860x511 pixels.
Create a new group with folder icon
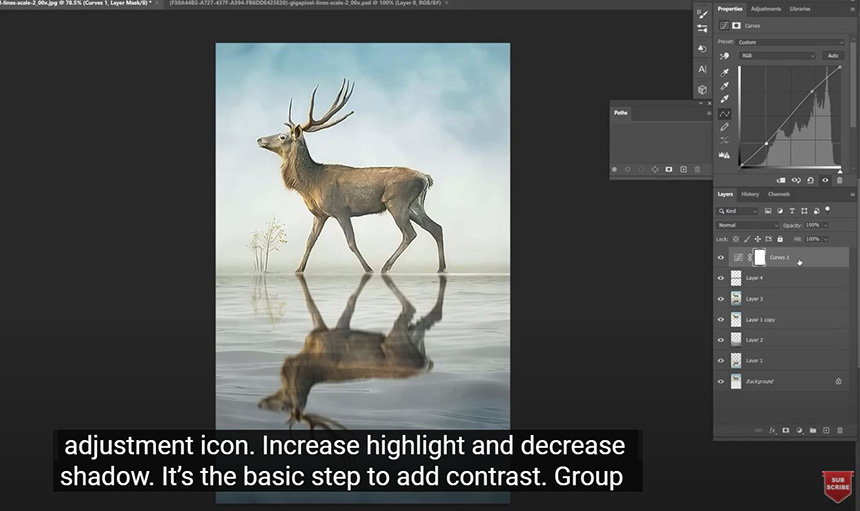[812, 430]
